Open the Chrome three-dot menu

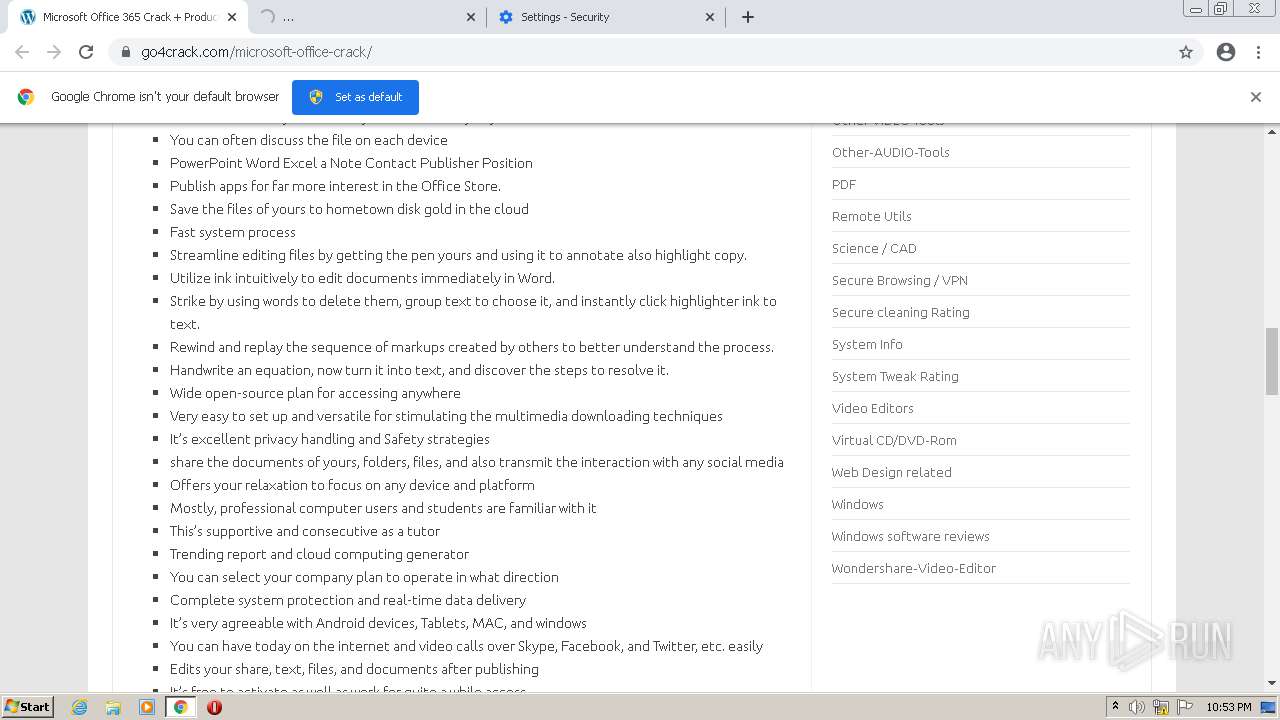[1259, 52]
